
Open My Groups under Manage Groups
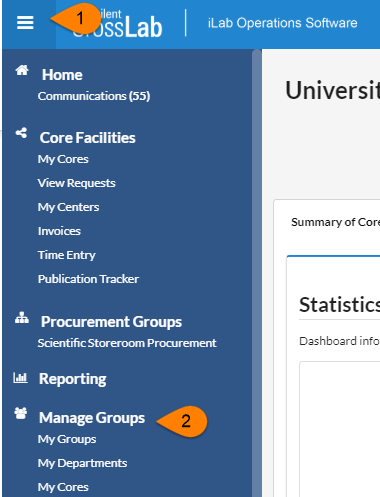click(x=67, y=439)
